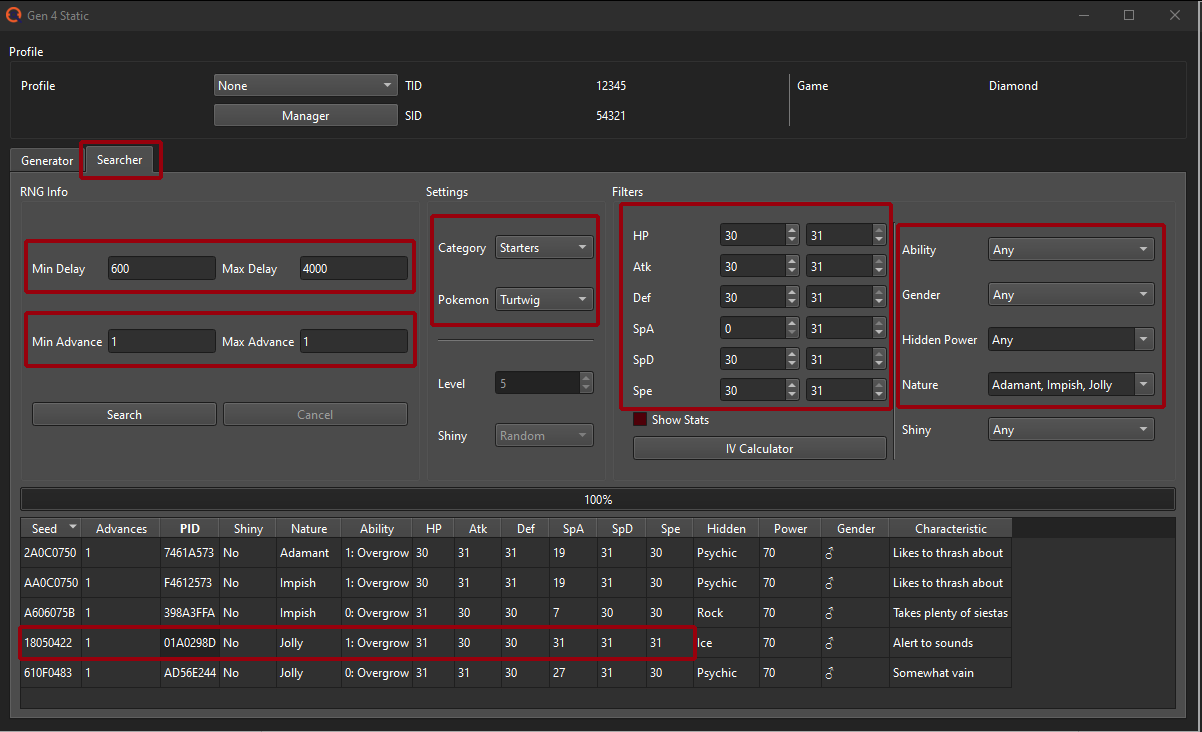Click the Min Advance input field
The width and height of the screenshot is (1202, 732).
pos(162,342)
